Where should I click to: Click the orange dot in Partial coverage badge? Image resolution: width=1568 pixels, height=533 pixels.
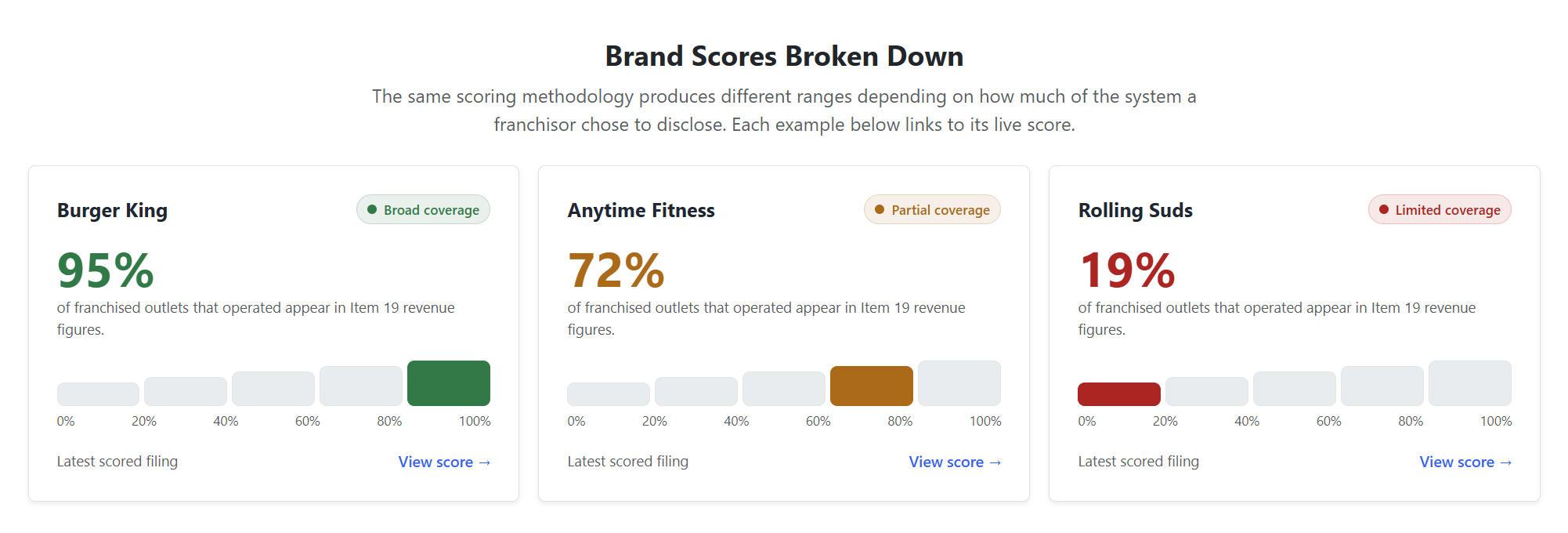click(x=880, y=210)
